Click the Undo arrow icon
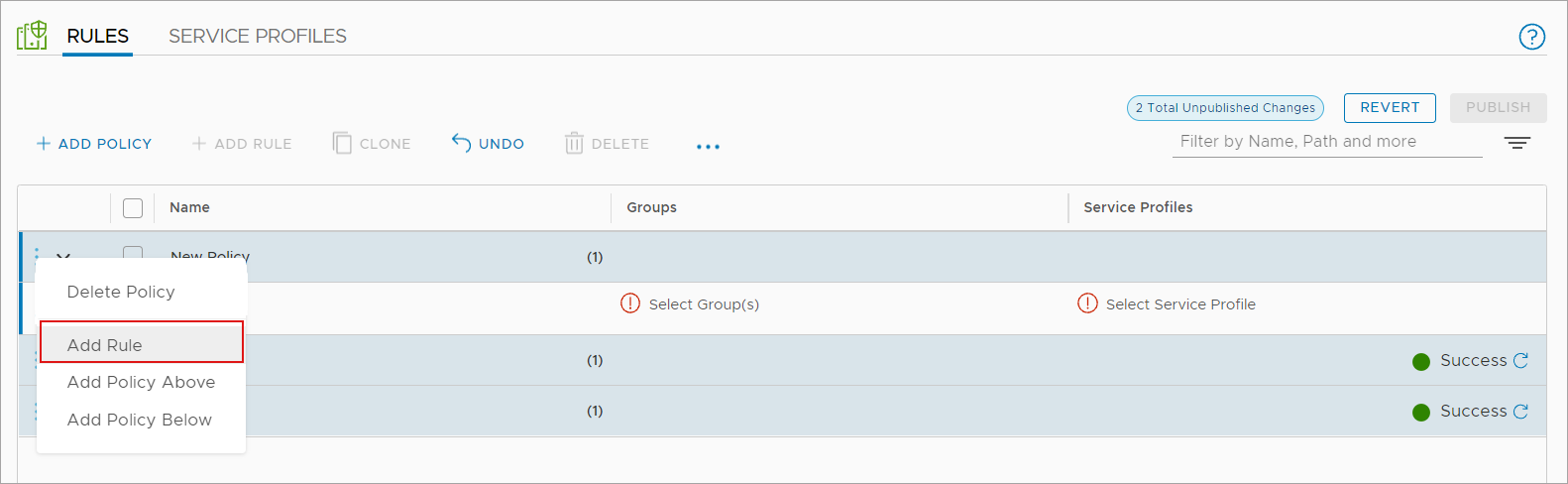Image resolution: width=1568 pixels, height=484 pixels. pos(461,143)
